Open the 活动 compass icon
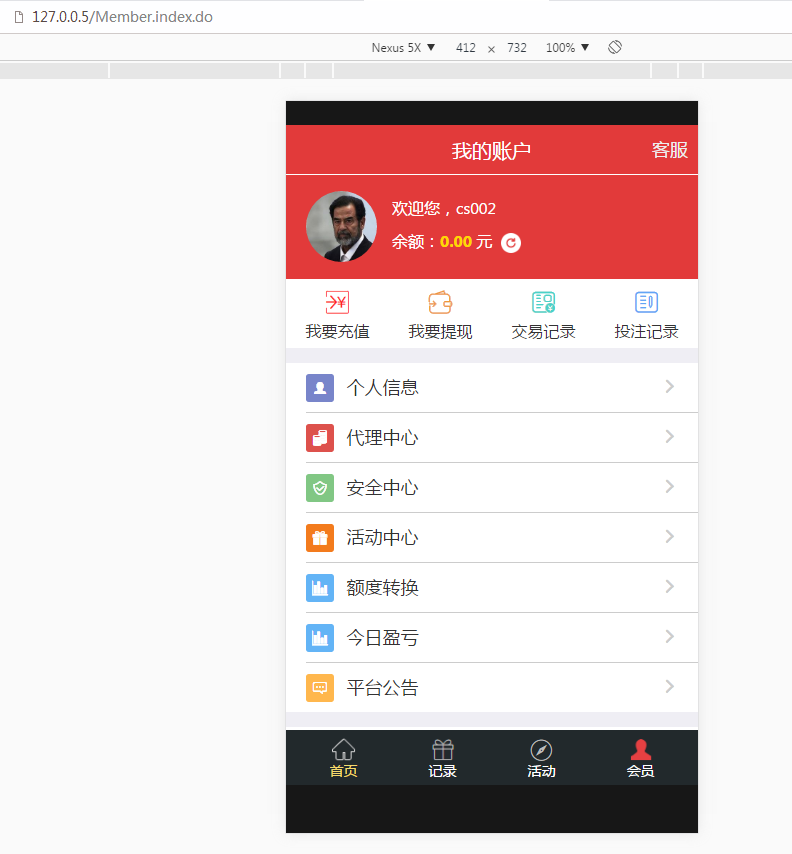792x854 pixels. click(541, 750)
